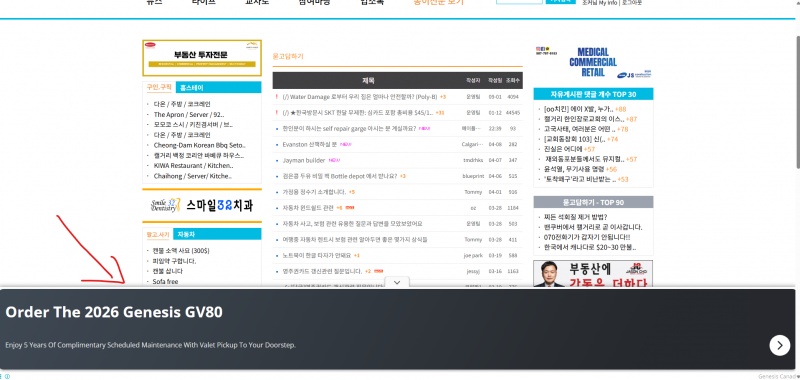Open the Evanston 산책하실 분 post

[310, 144]
